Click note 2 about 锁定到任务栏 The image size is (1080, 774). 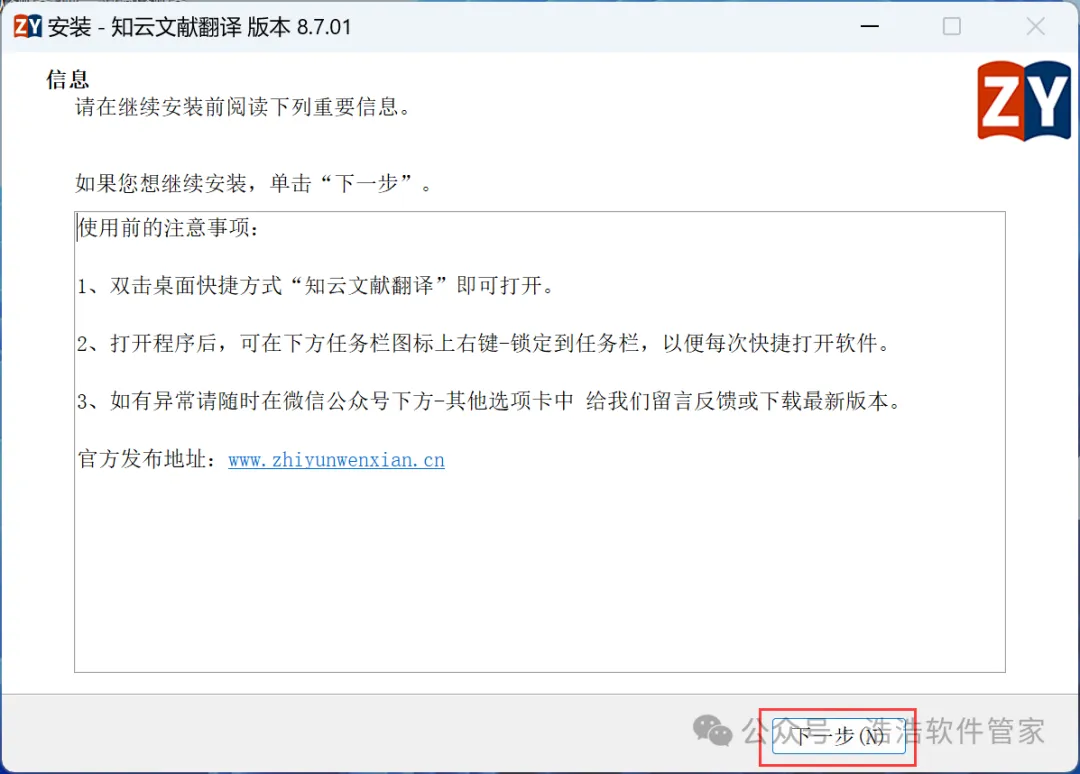coord(484,343)
